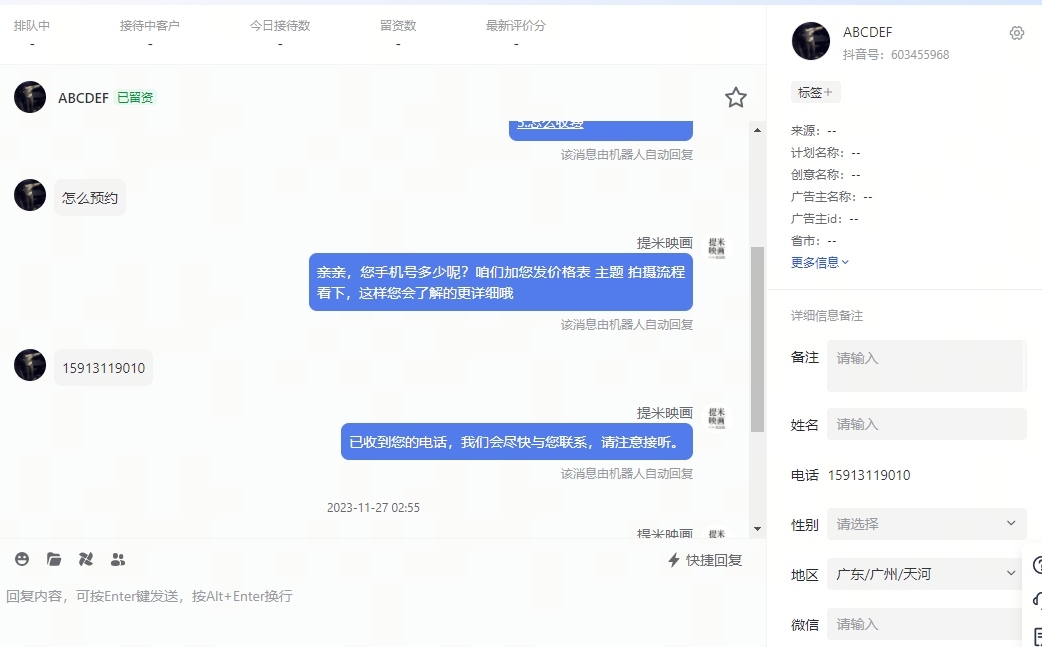Expand 更多信息 details
1042x647 pixels.
820,262
